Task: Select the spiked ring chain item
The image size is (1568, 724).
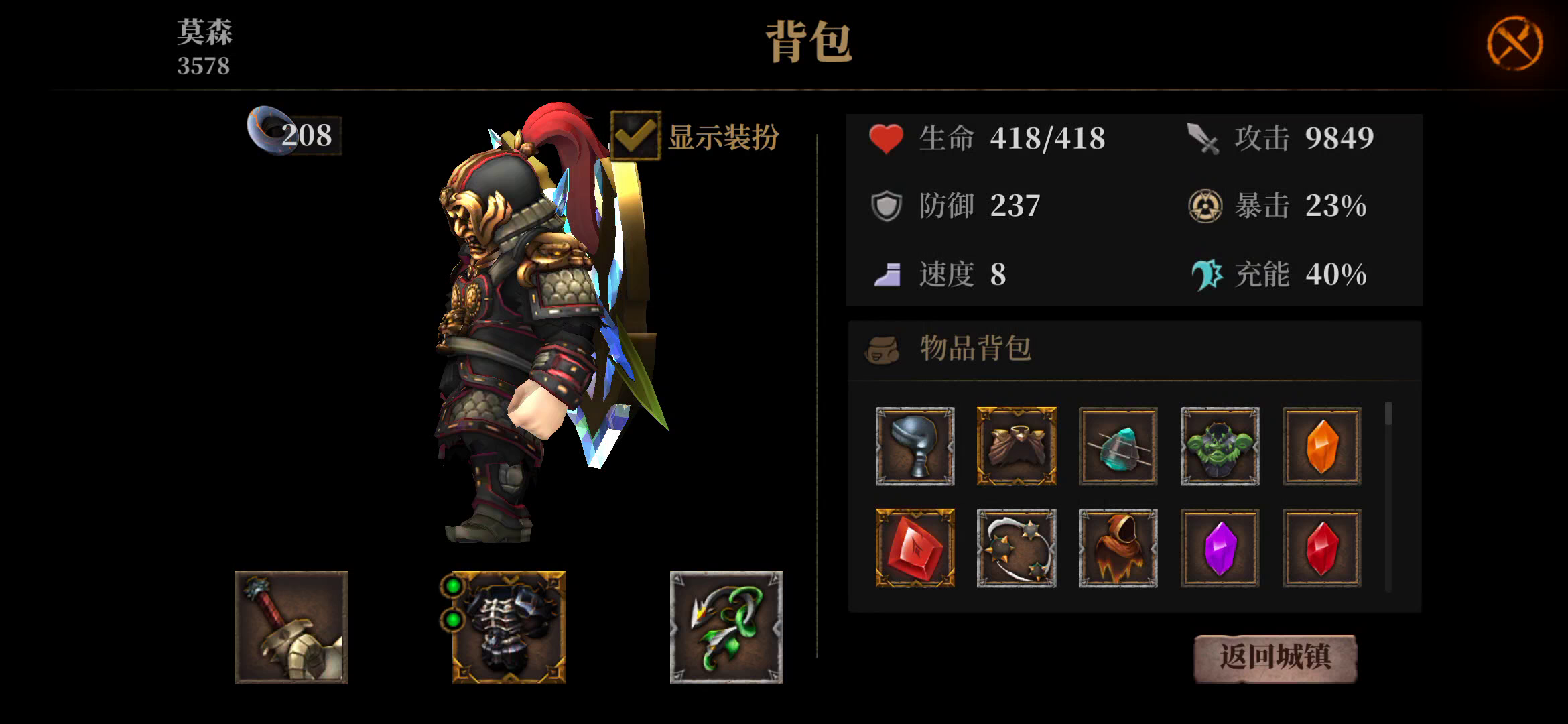Action: tap(1017, 548)
